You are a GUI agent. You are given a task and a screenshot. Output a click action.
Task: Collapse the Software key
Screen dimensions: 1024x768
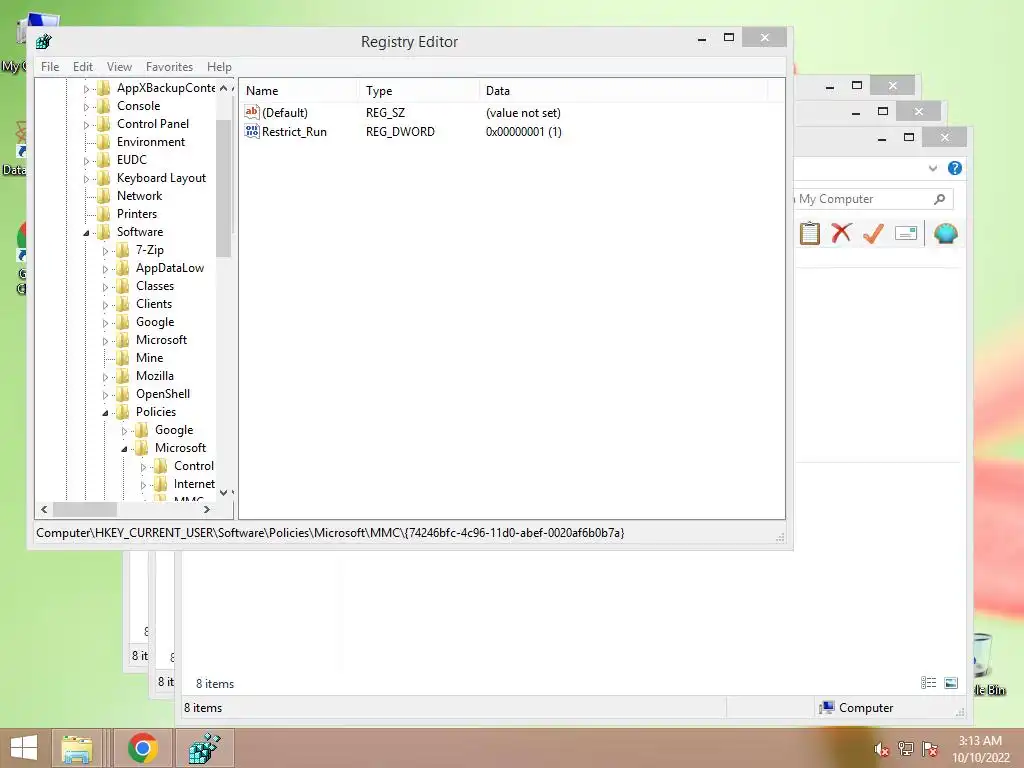tap(86, 232)
